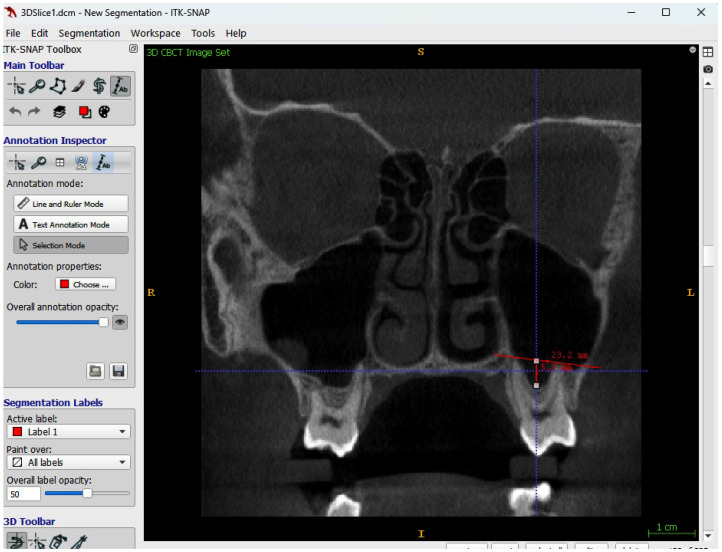Click the save annotations floppy icon
The width and height of the screenshot is (722, 552).
[x=118, y=371]
